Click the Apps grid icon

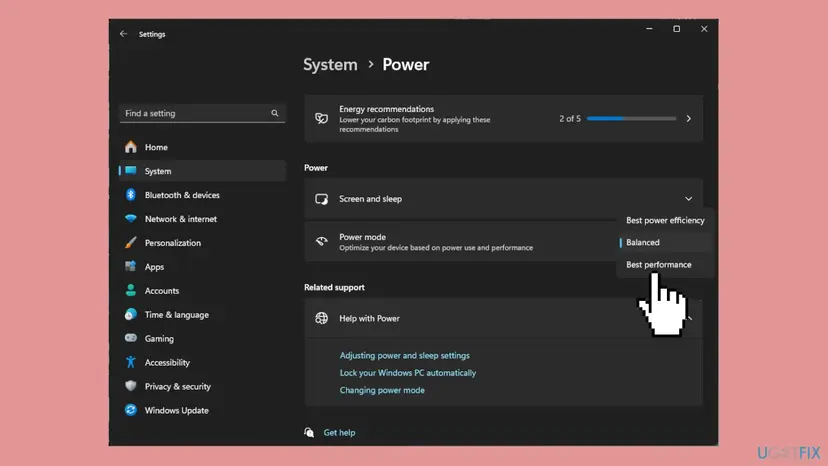131,266
